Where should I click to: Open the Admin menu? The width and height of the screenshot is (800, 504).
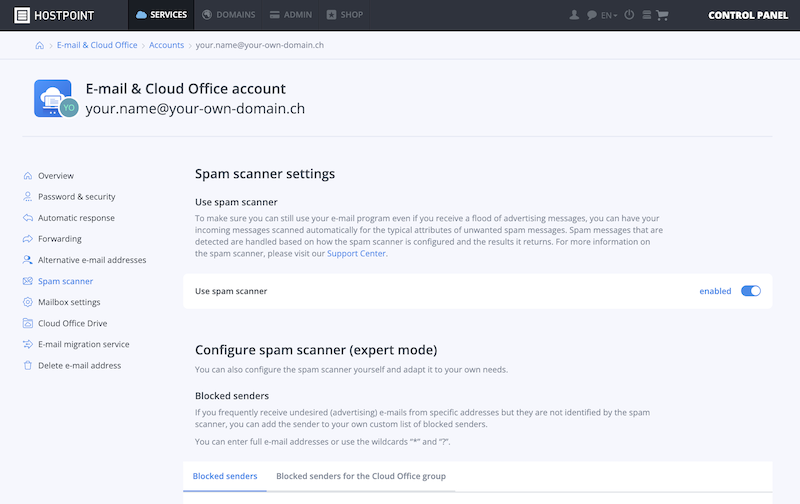tap(291, 15)
